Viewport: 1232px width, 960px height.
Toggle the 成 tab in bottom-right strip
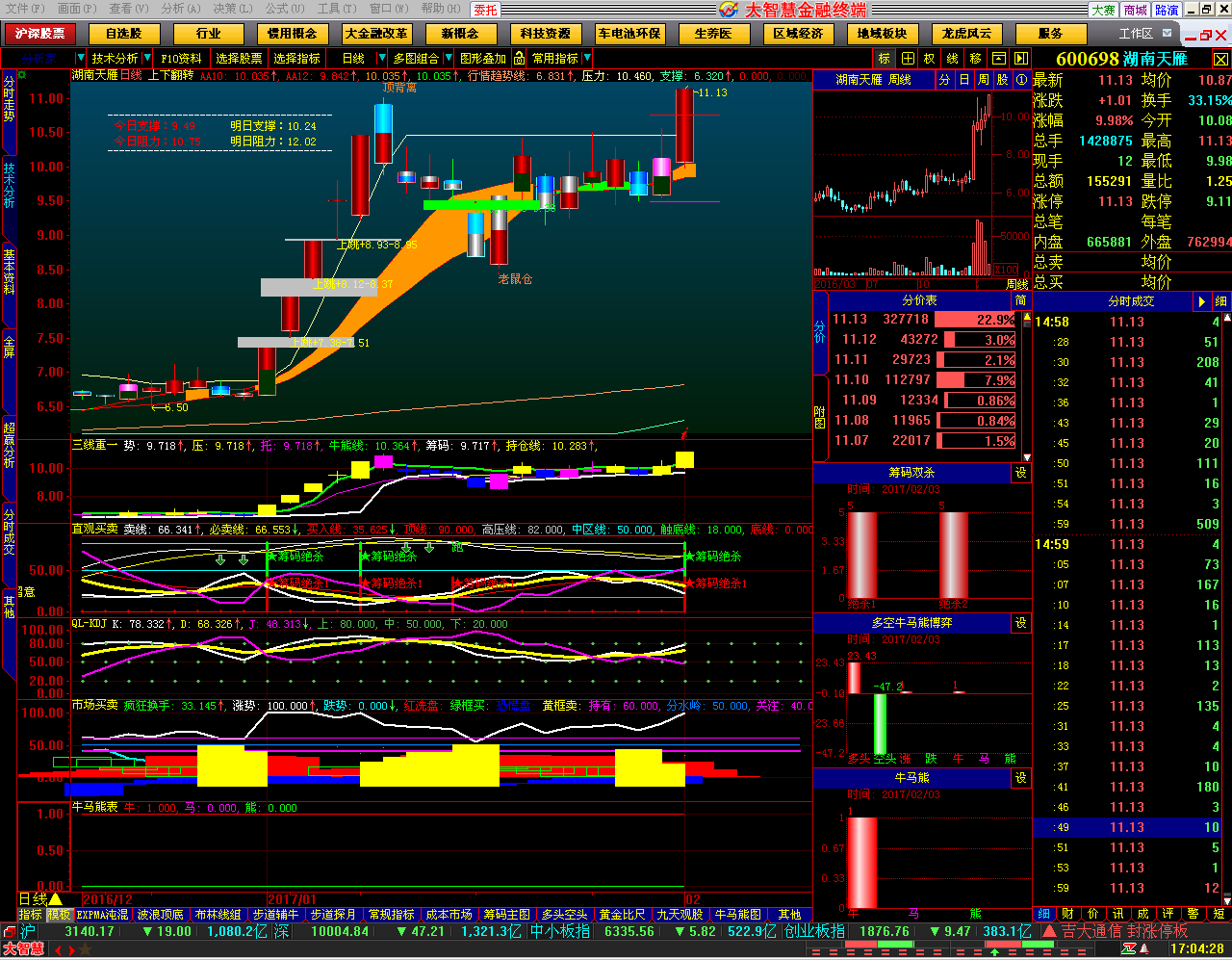[x=1143, y=914]
